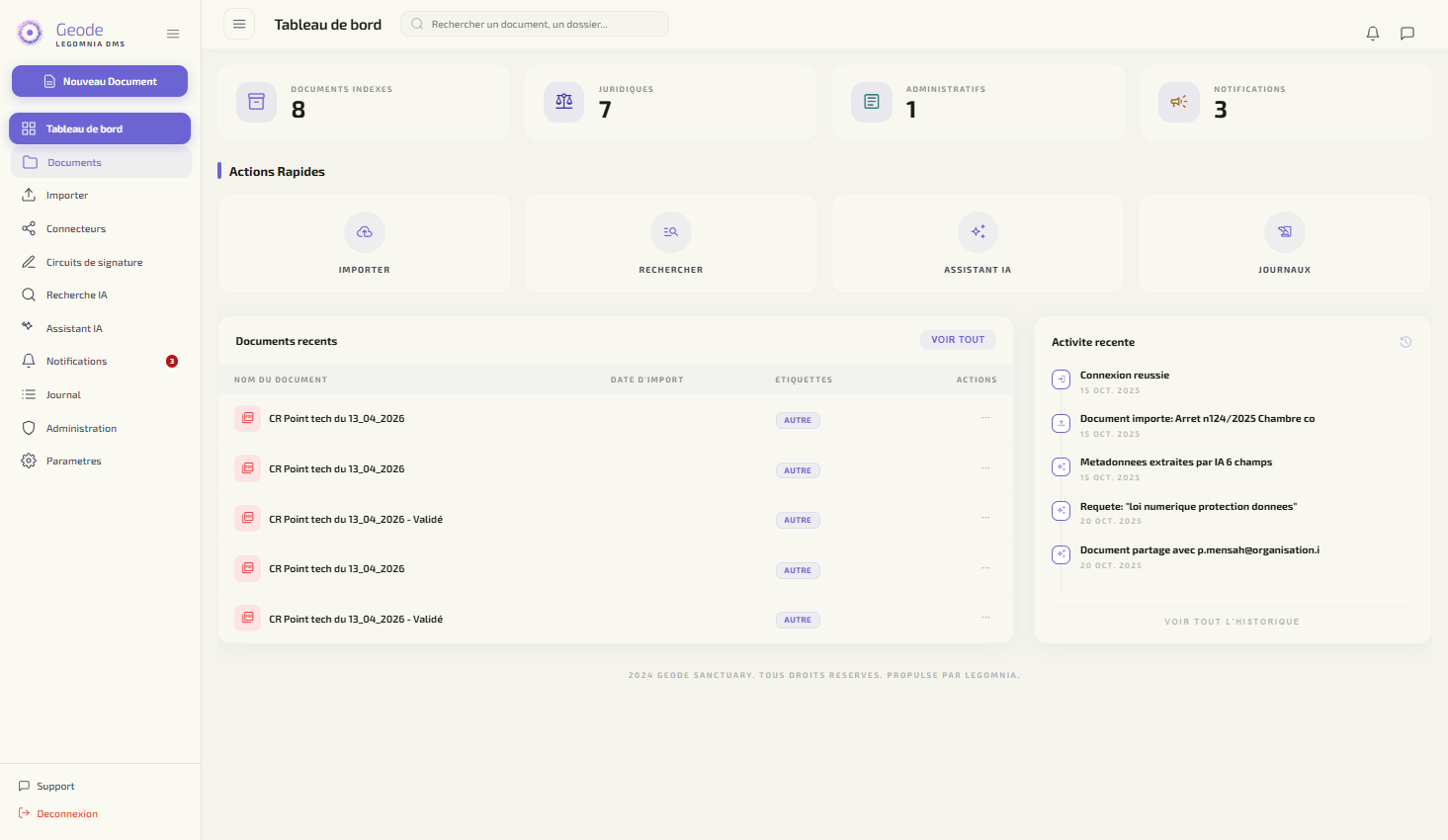Open Connecteurs in the sidebar
This screenshot has width=1448, height=840.
coord(100,228)
